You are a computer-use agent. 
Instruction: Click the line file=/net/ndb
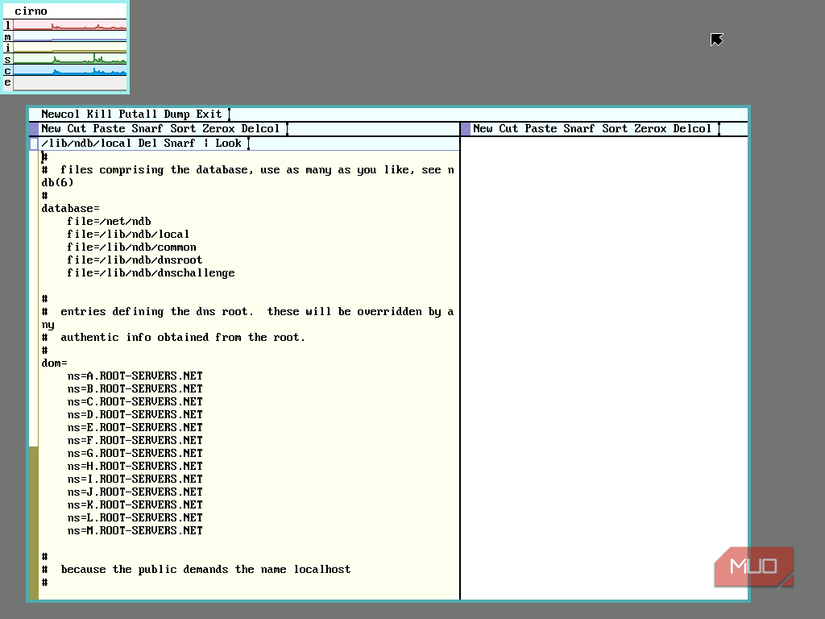109,221
